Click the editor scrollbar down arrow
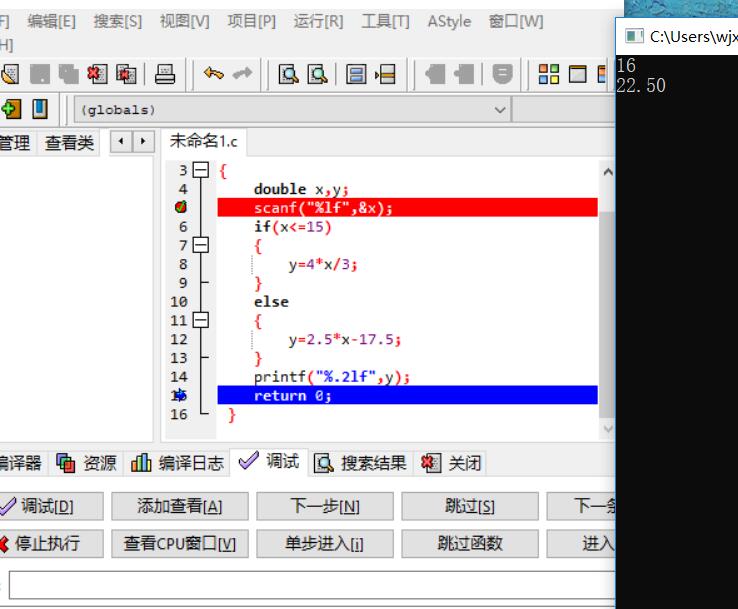 tap(608, 429)
